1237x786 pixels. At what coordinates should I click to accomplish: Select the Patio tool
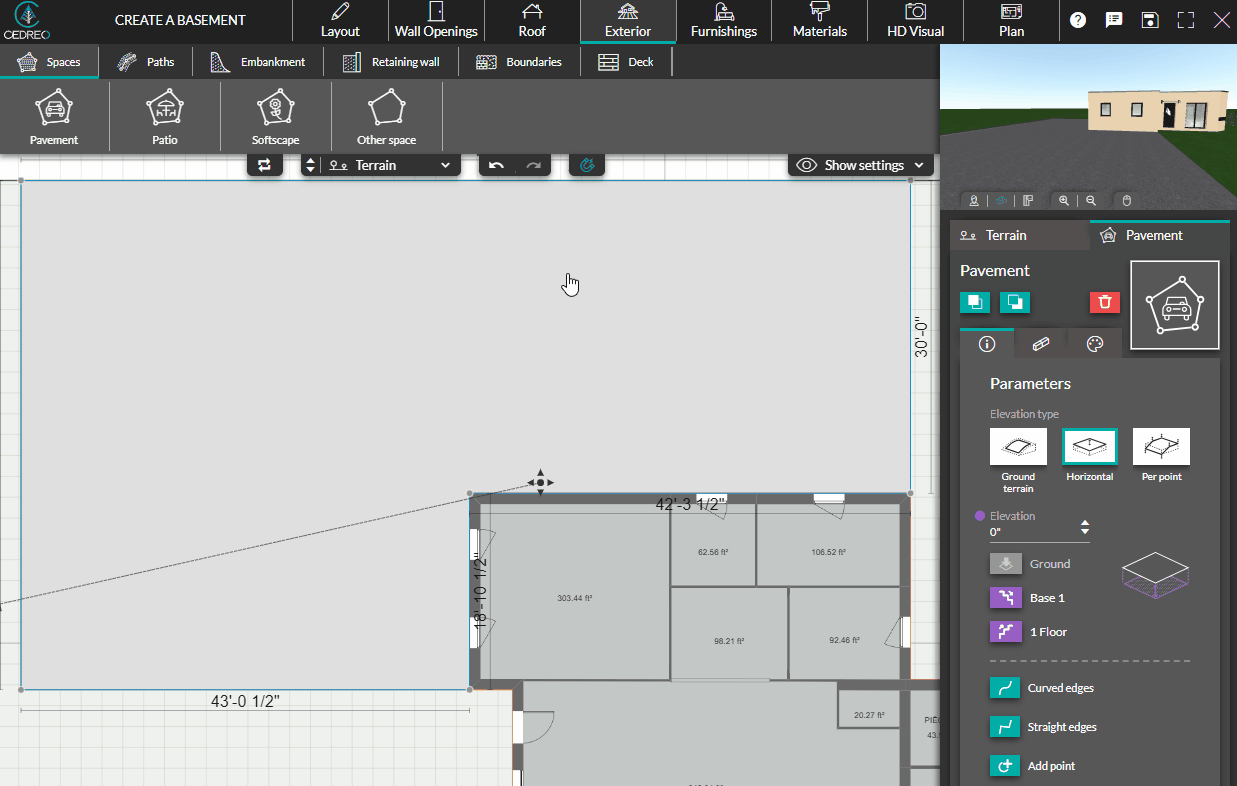point(164,116)
